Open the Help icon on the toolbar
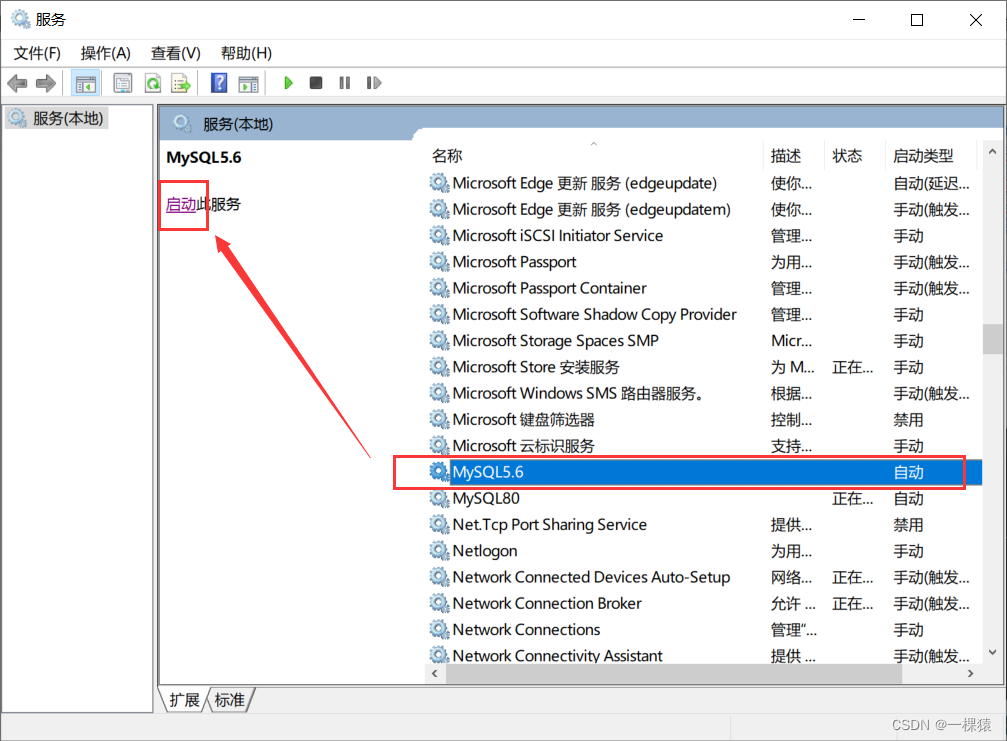This screenshot has width=1007, height=741. (x=218, y=83)
